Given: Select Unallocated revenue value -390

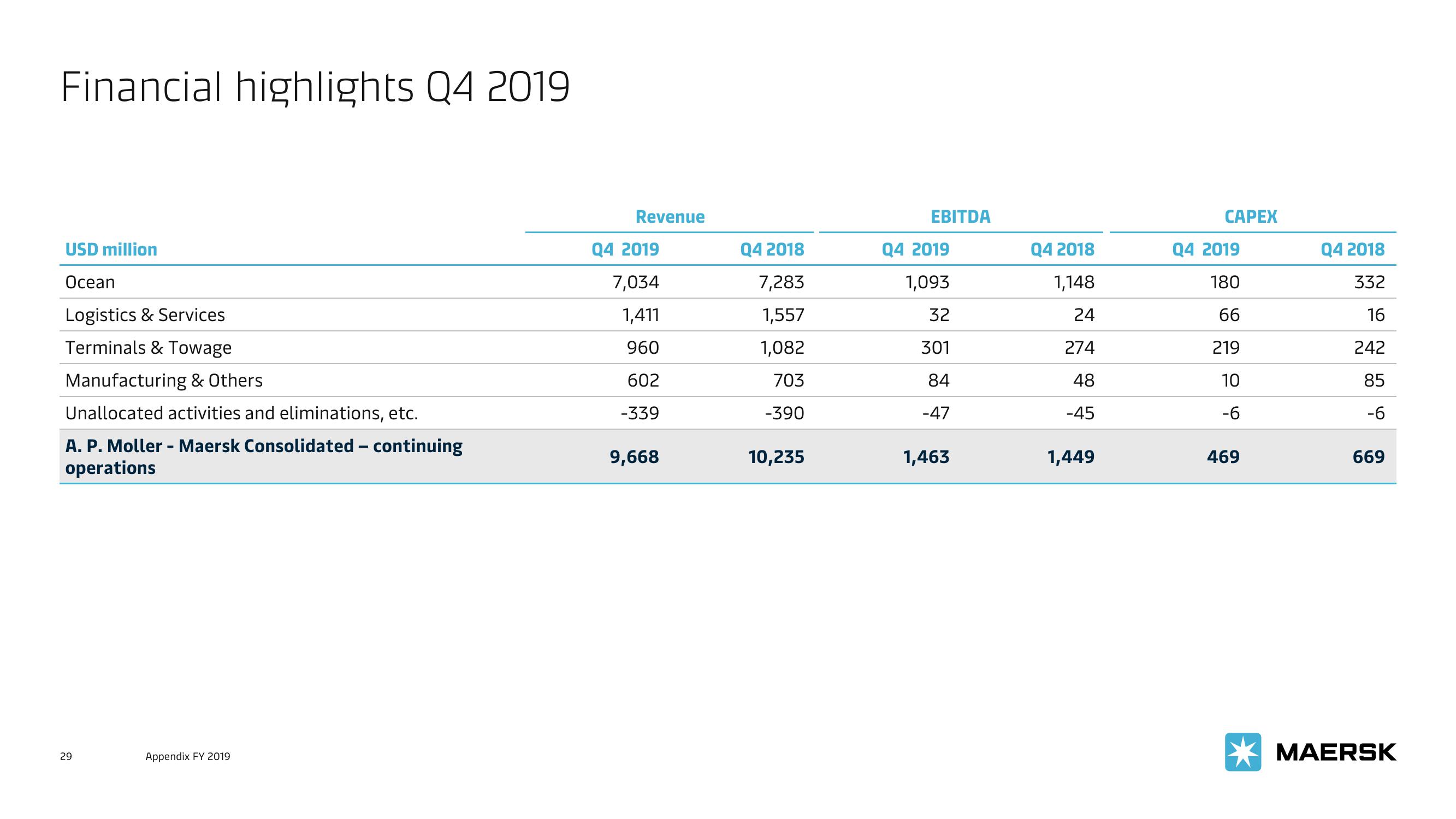Looking at the screenshot, I should [784, 413].
